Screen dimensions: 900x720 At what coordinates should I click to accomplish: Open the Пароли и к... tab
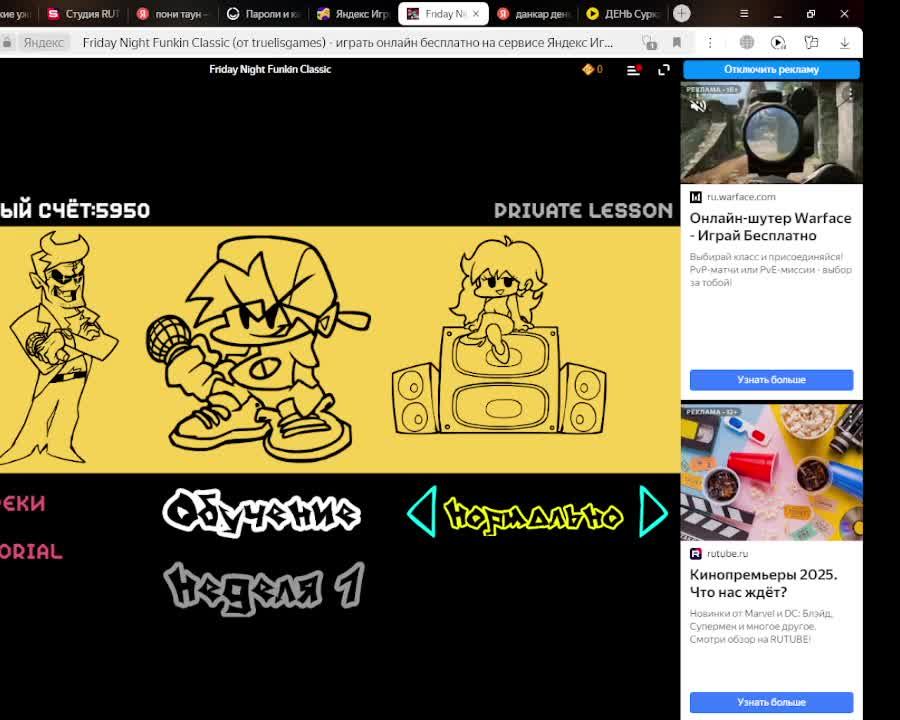coord(264,14)
